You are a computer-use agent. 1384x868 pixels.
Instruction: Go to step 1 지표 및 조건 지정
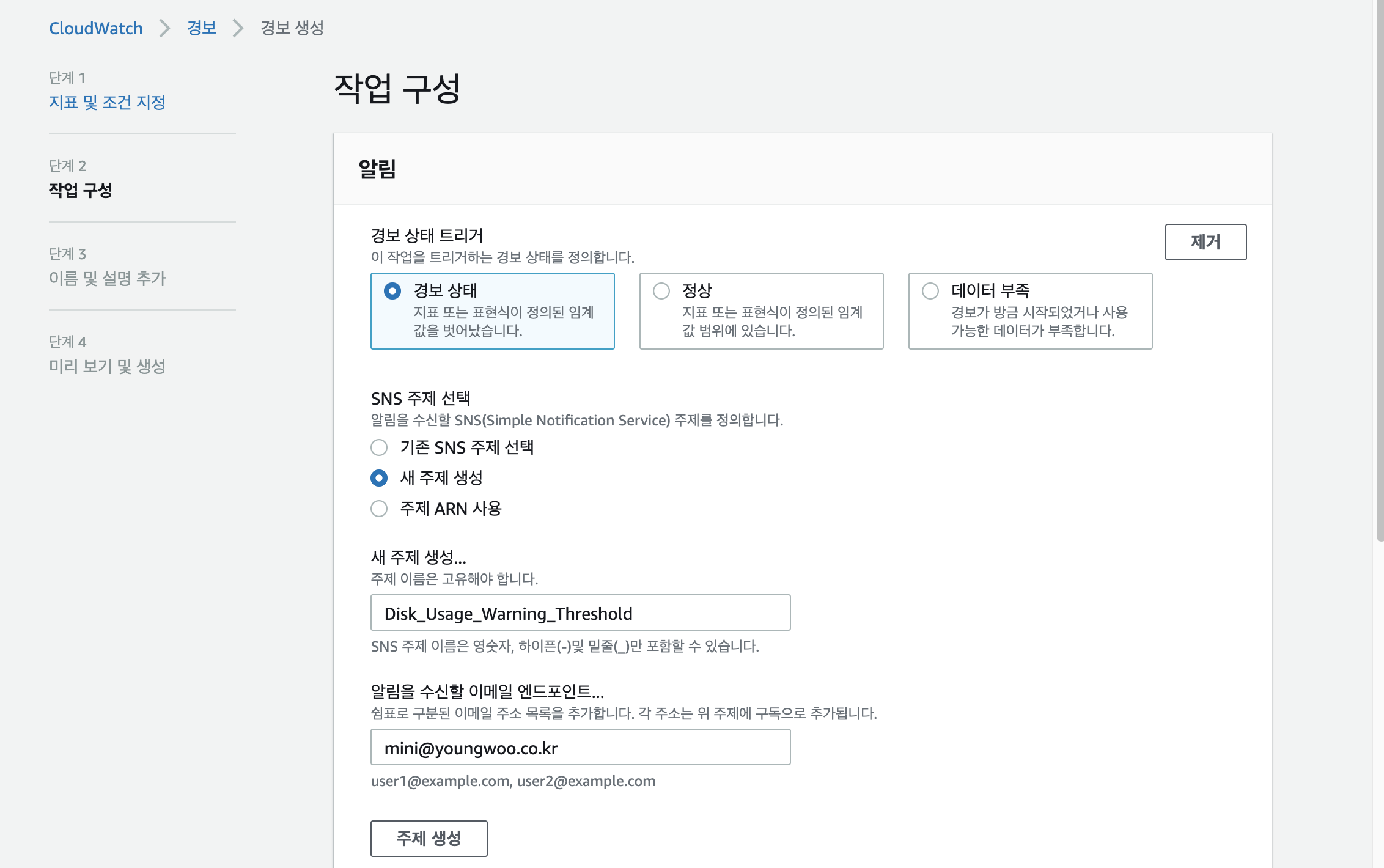pos(107,102)
